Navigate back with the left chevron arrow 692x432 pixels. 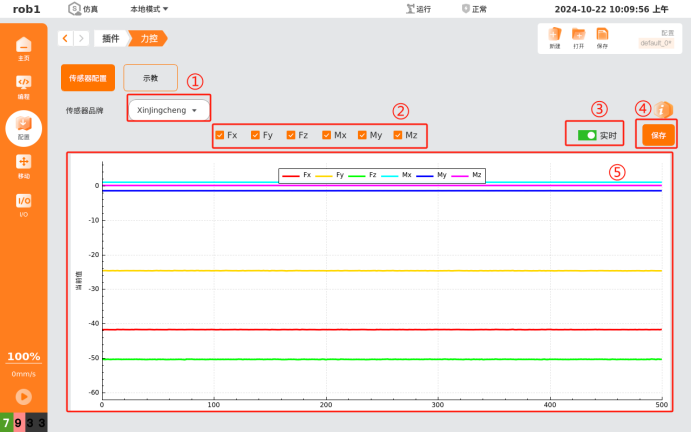point(66,38)
